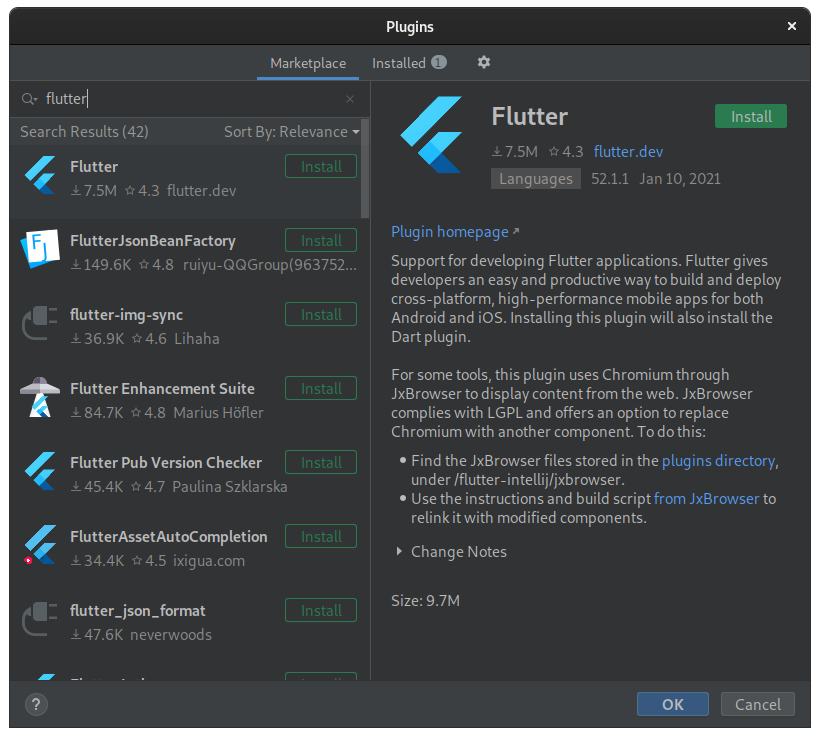Switch to the Marketplace tab
Screen dimensions: 820x737
point(308,63)
